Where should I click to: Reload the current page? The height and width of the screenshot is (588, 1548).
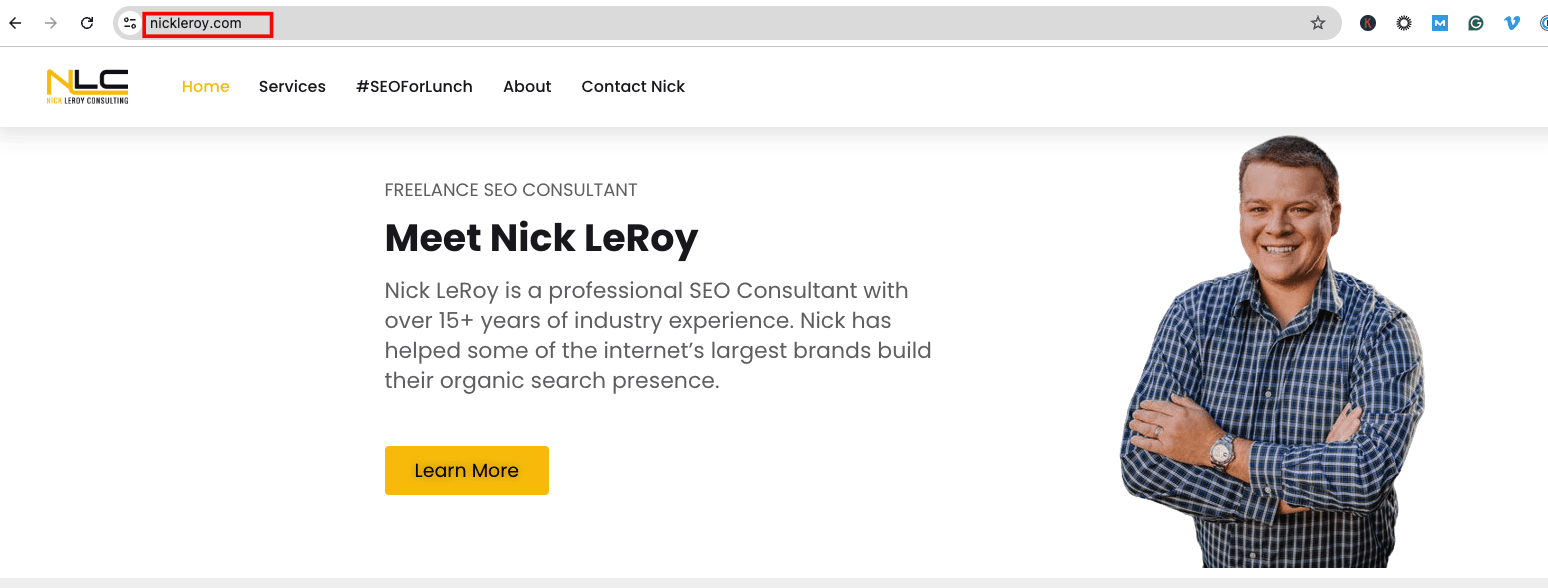87,23
